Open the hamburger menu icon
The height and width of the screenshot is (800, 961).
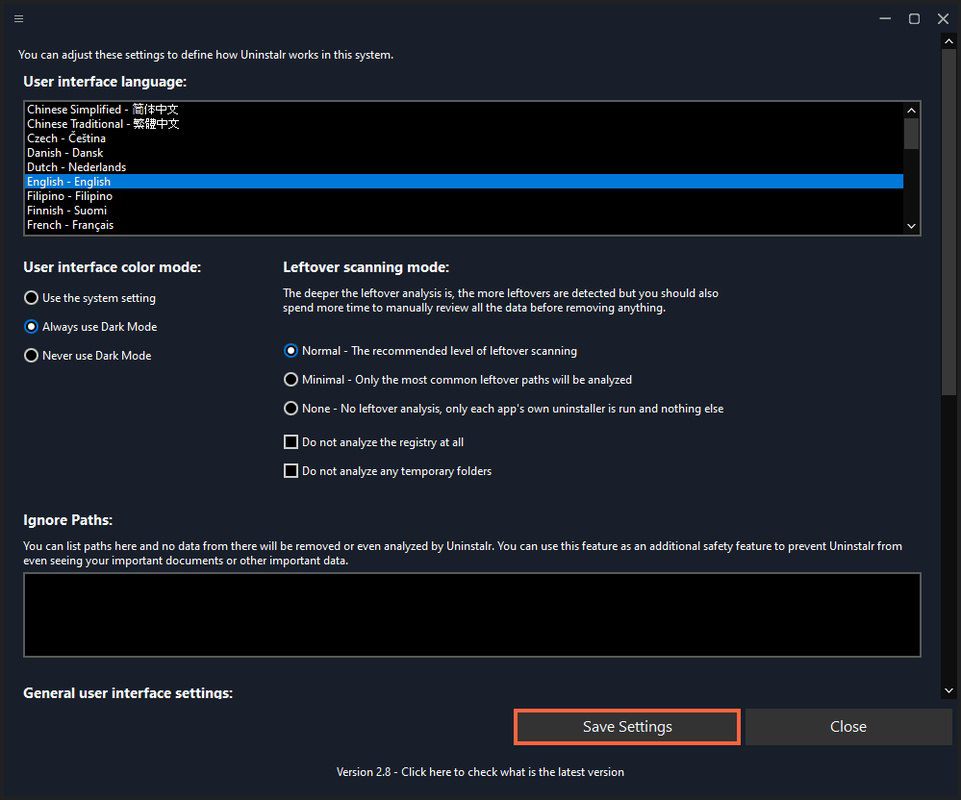tap(19, 18)
